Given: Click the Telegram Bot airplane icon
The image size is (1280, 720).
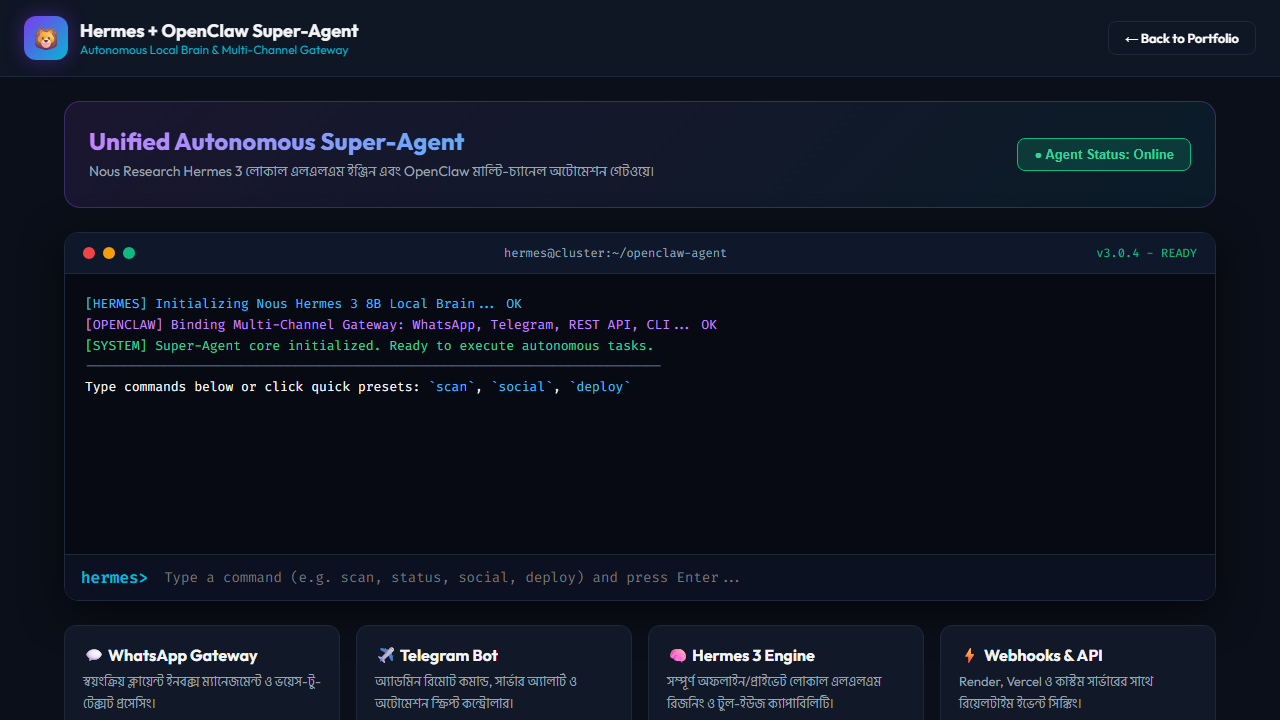Looking at the screenshot, I should click(386, 656).
